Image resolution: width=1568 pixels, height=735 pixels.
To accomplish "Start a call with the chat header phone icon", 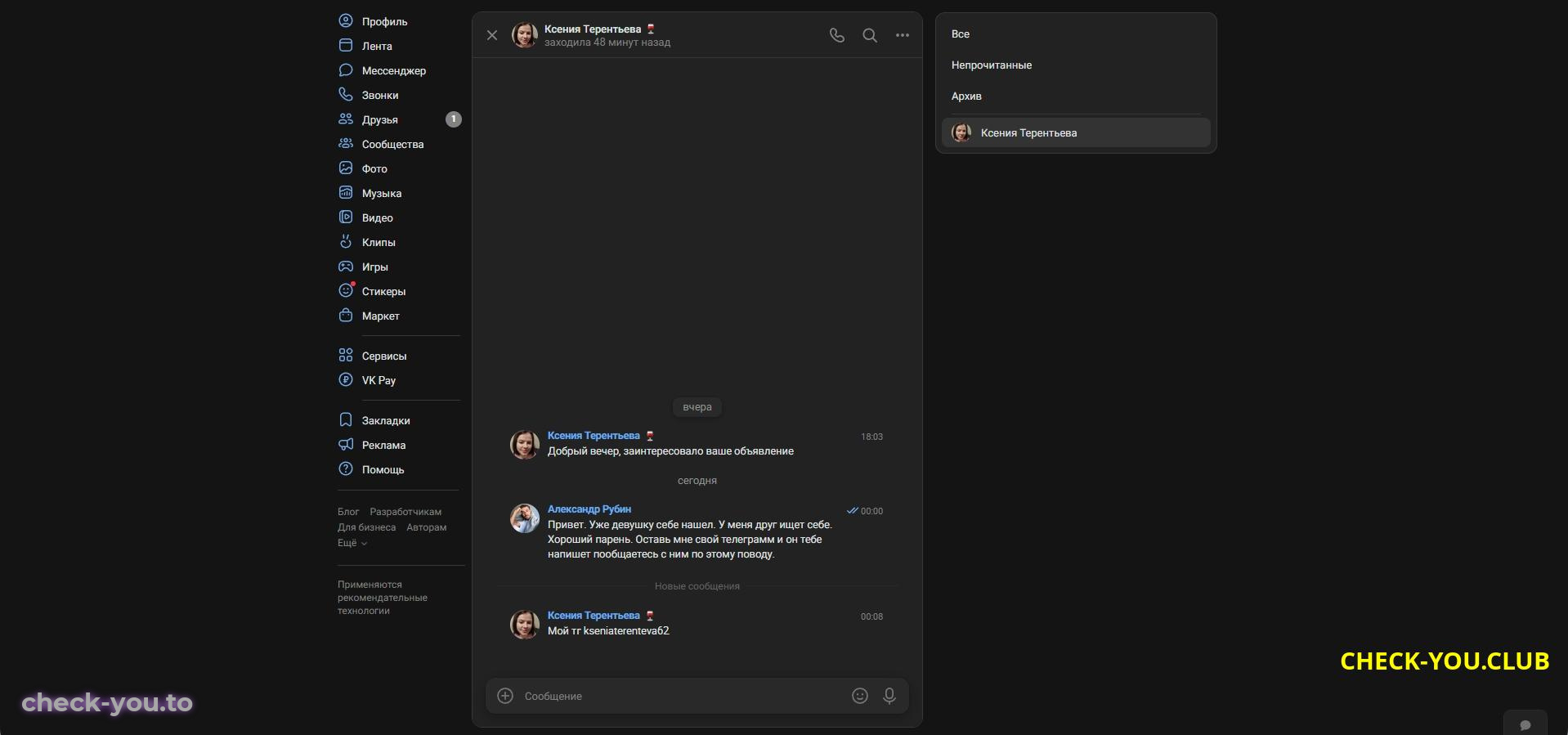I will pos(837,35).
